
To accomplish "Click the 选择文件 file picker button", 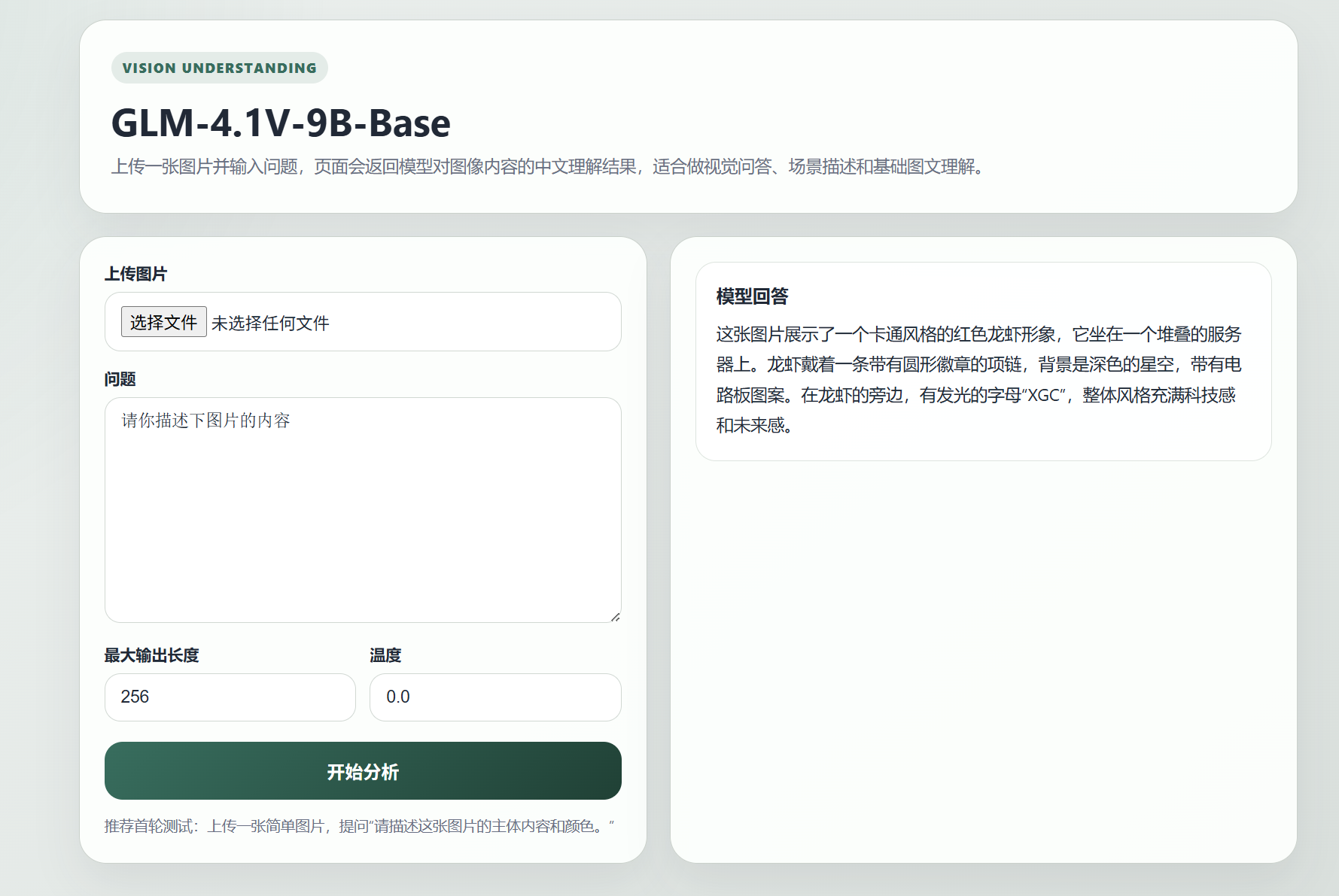I will click(x=164, y=321).
